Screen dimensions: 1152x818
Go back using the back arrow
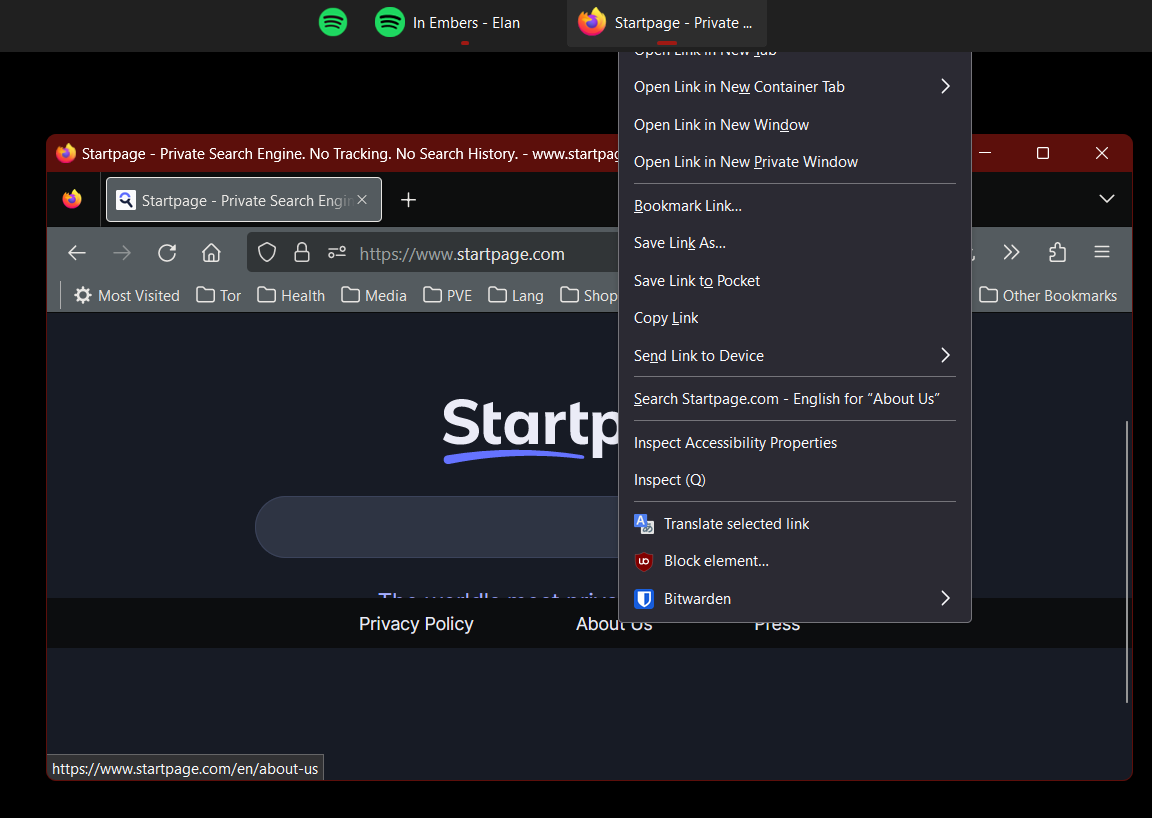77,253
